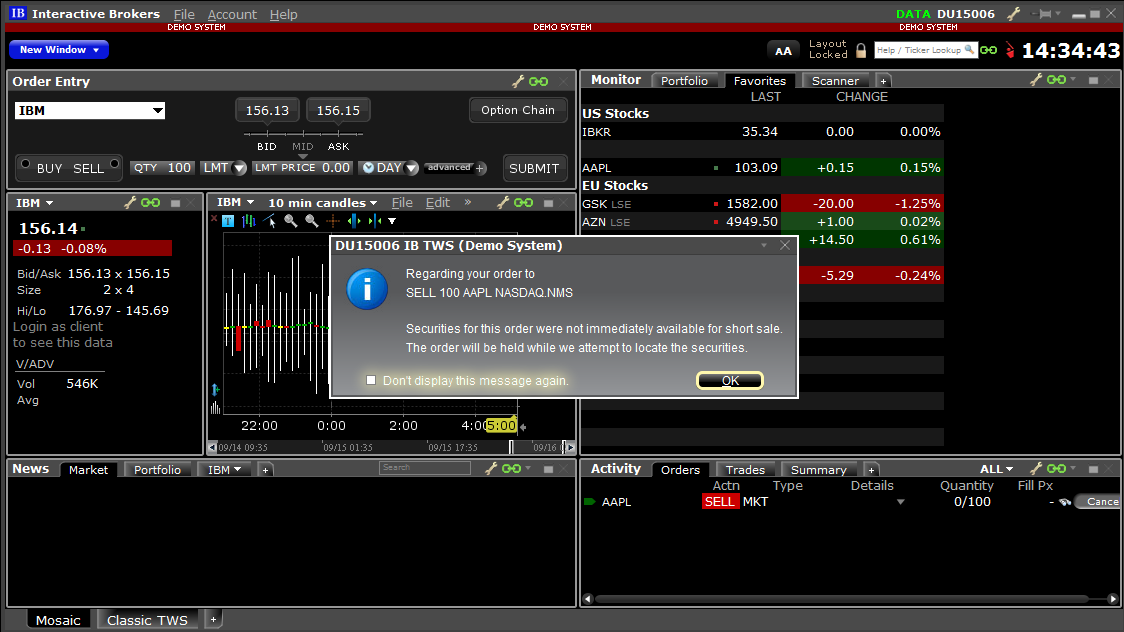Click the Help / Ticker Lookup field

[x=925, y=50]
